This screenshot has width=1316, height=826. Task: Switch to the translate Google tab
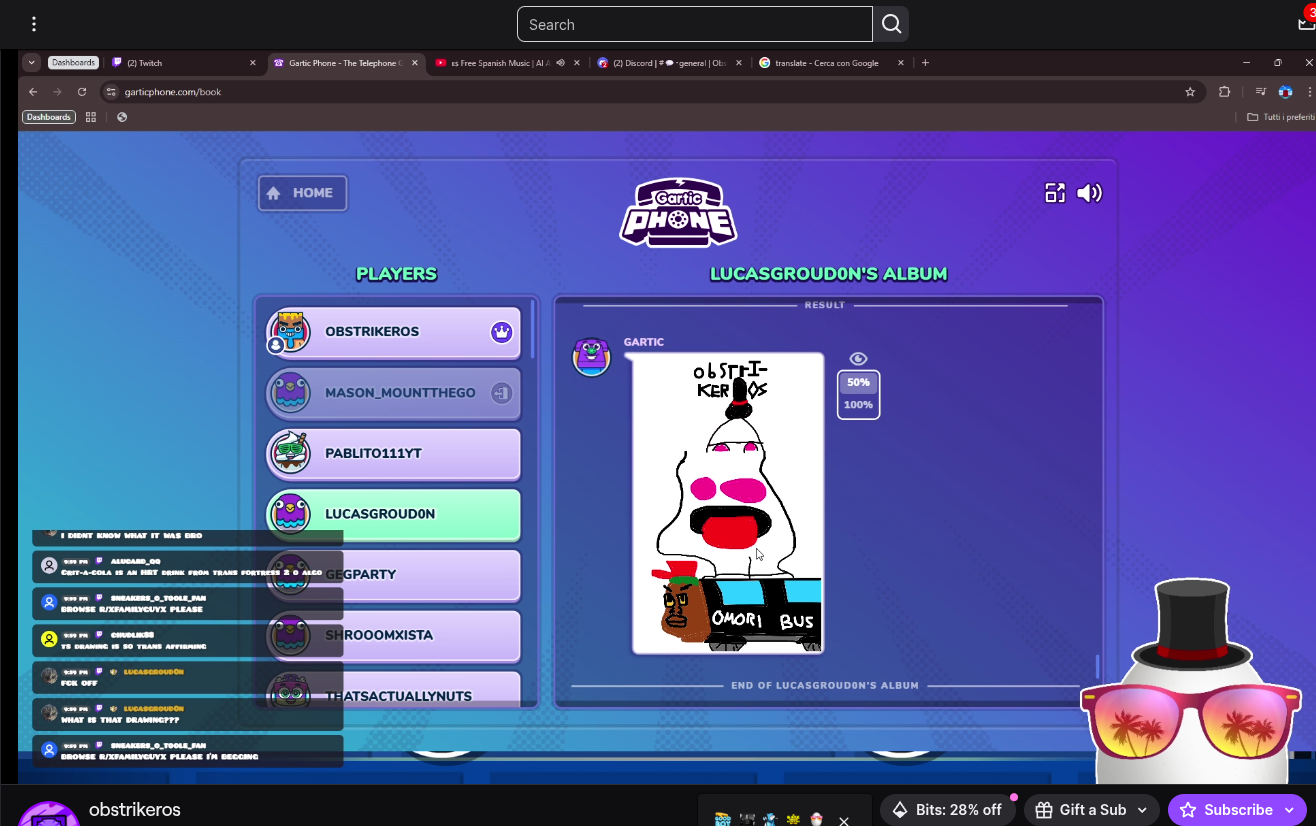point(826,63)
